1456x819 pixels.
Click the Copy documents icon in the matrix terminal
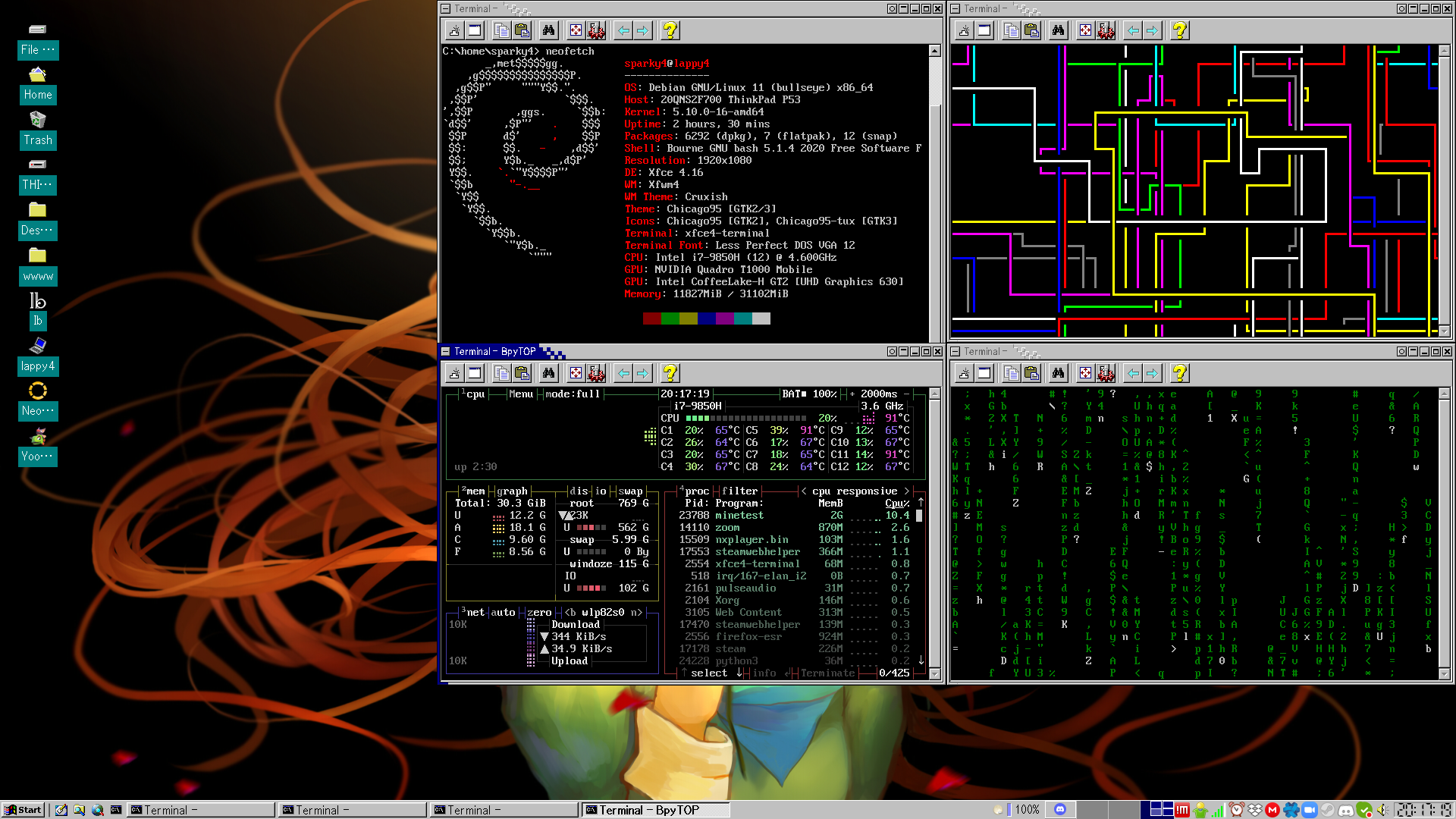[x=1011, y=373]
